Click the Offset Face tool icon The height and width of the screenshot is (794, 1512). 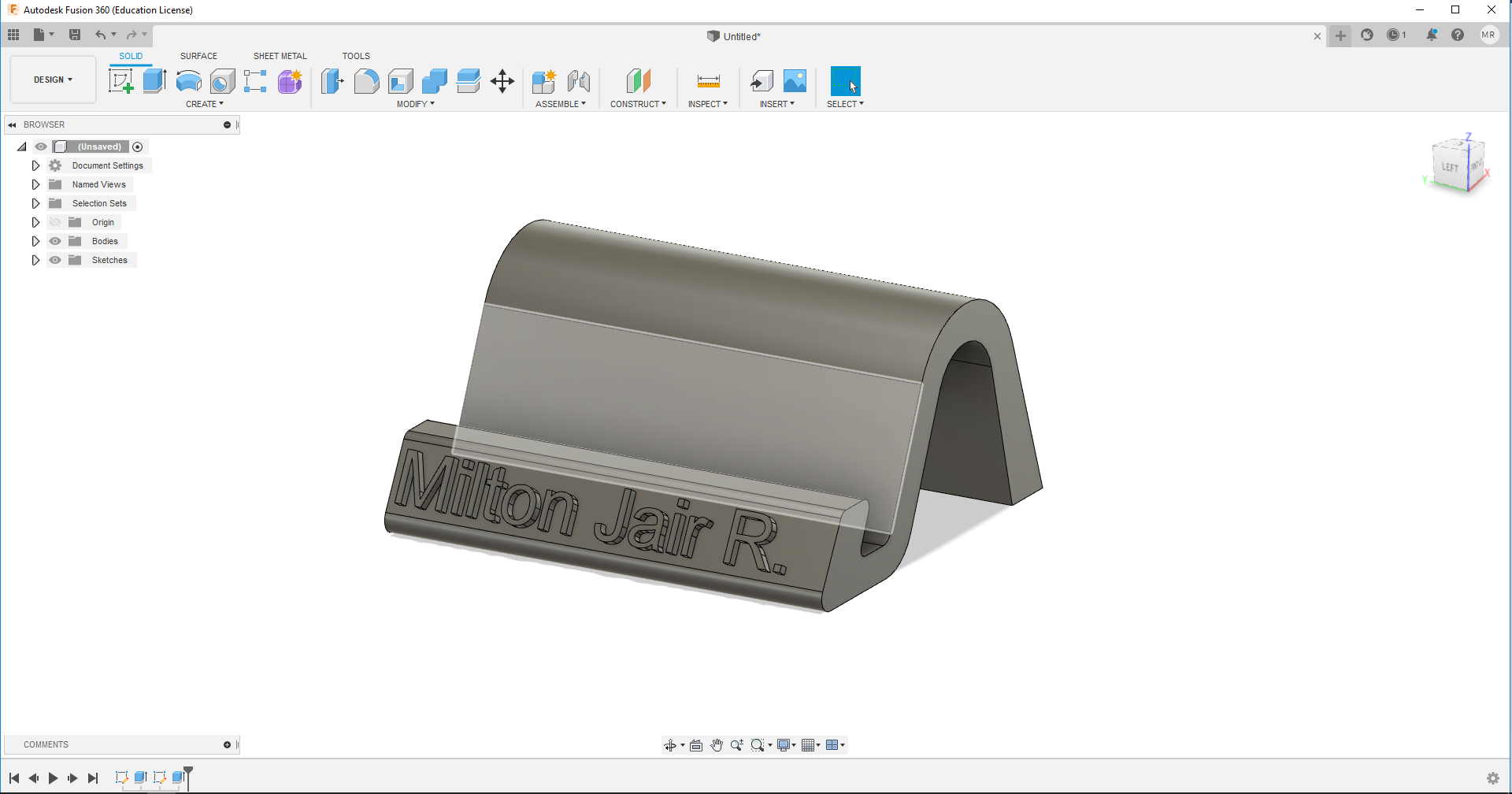[x=468, y=81]
